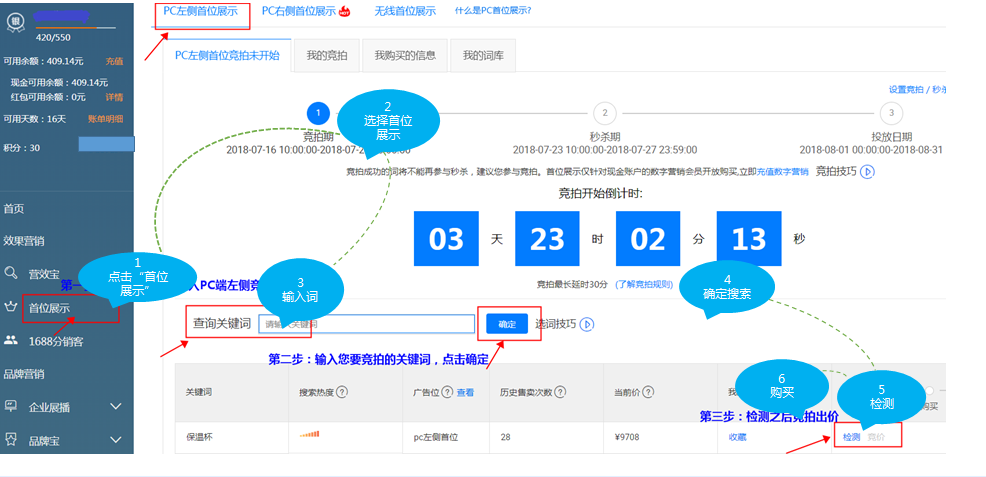Click the play icon beside 竞拍技巧
986x477 pixels.
867,171
